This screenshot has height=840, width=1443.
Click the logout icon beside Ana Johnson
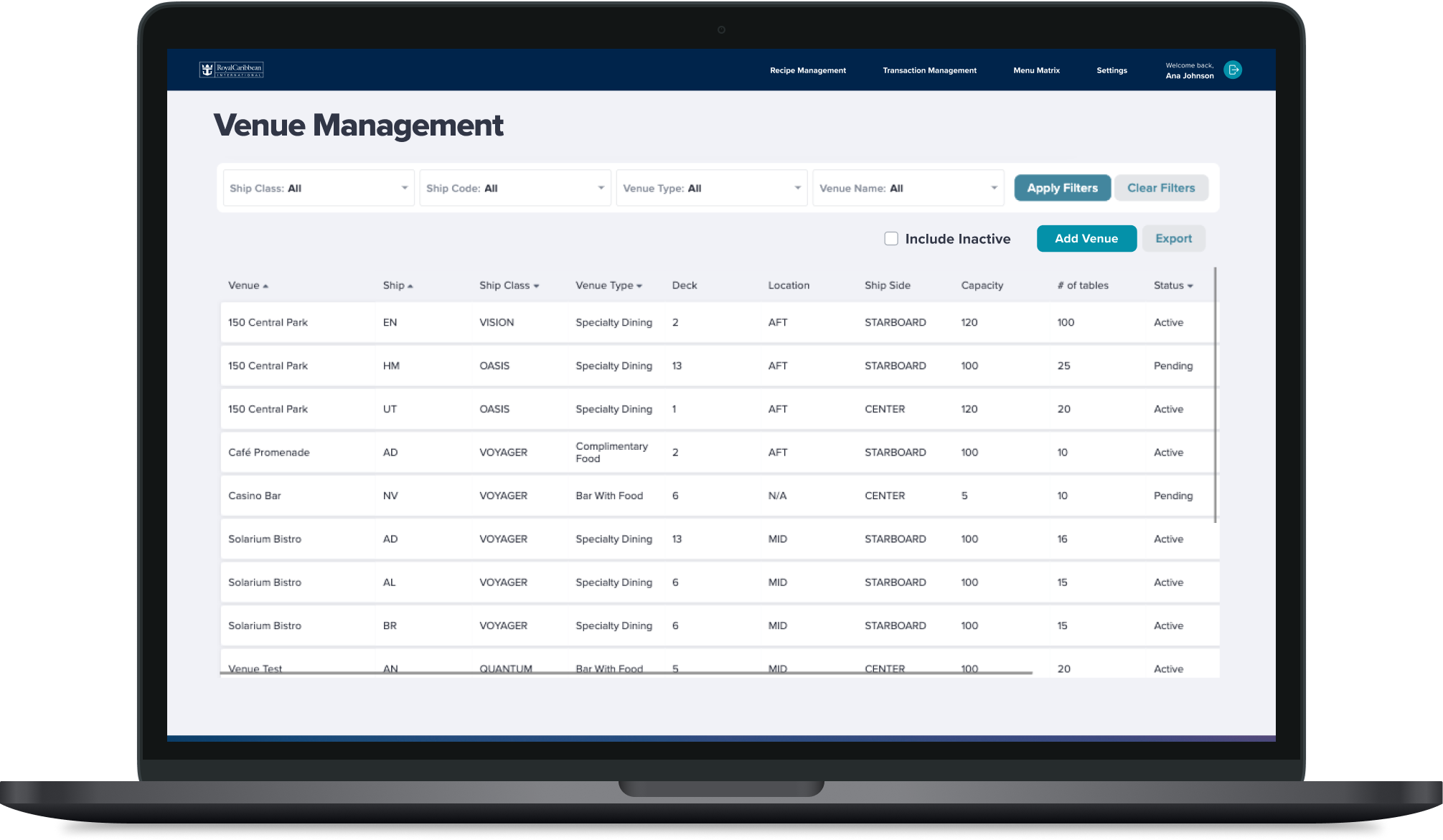tap(1233, 70)
